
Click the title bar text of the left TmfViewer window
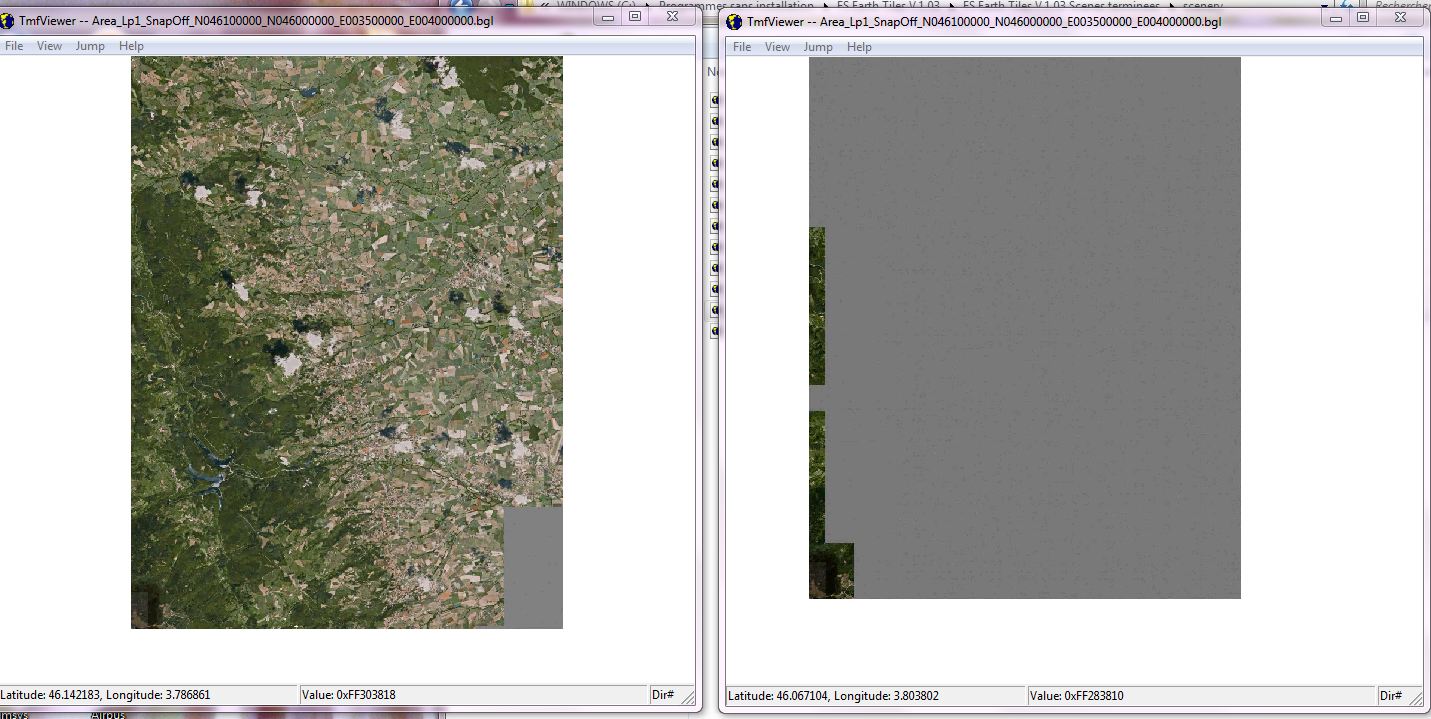click(x=256, y=21)
